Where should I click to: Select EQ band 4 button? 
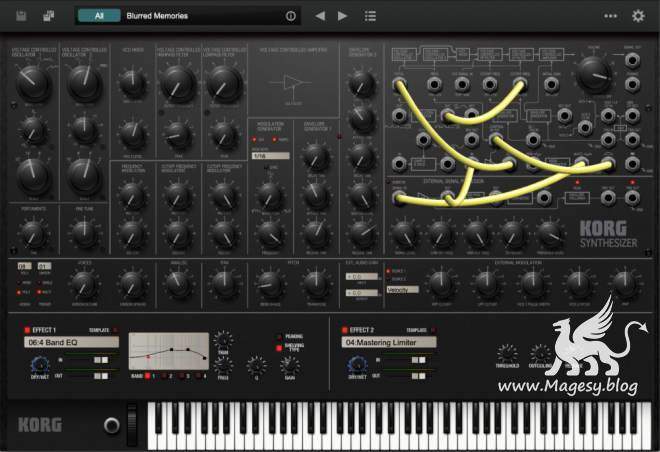pyautogui.click(x=198, y=376)
